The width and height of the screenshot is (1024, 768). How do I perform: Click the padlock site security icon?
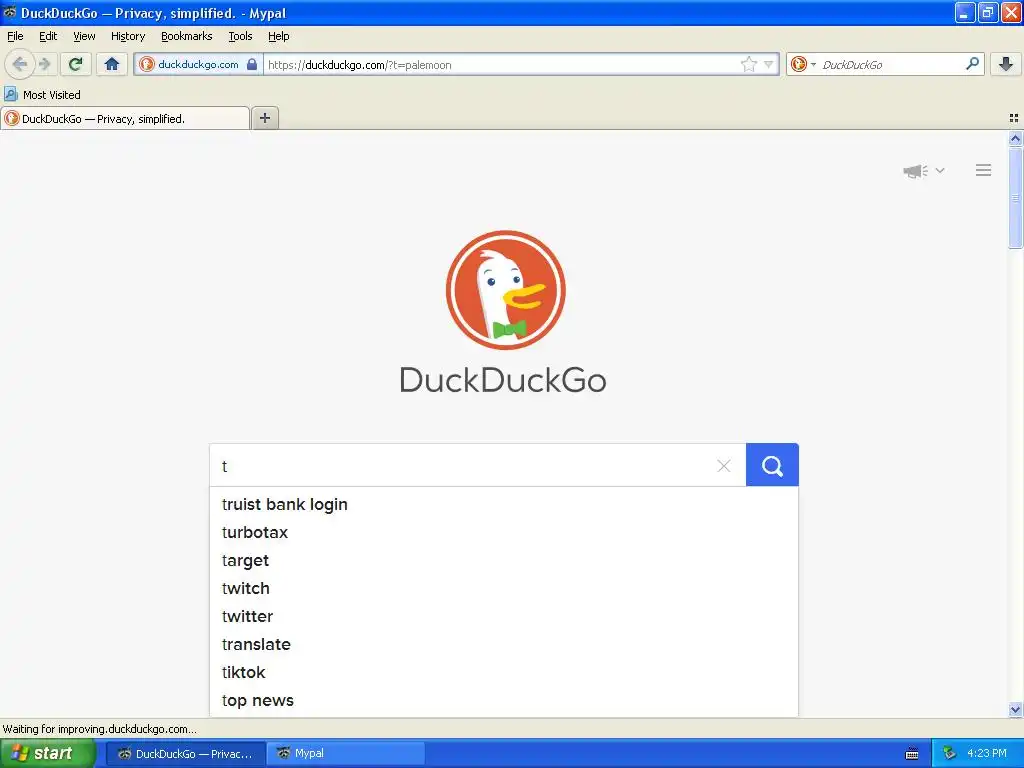tap(252, 64)
